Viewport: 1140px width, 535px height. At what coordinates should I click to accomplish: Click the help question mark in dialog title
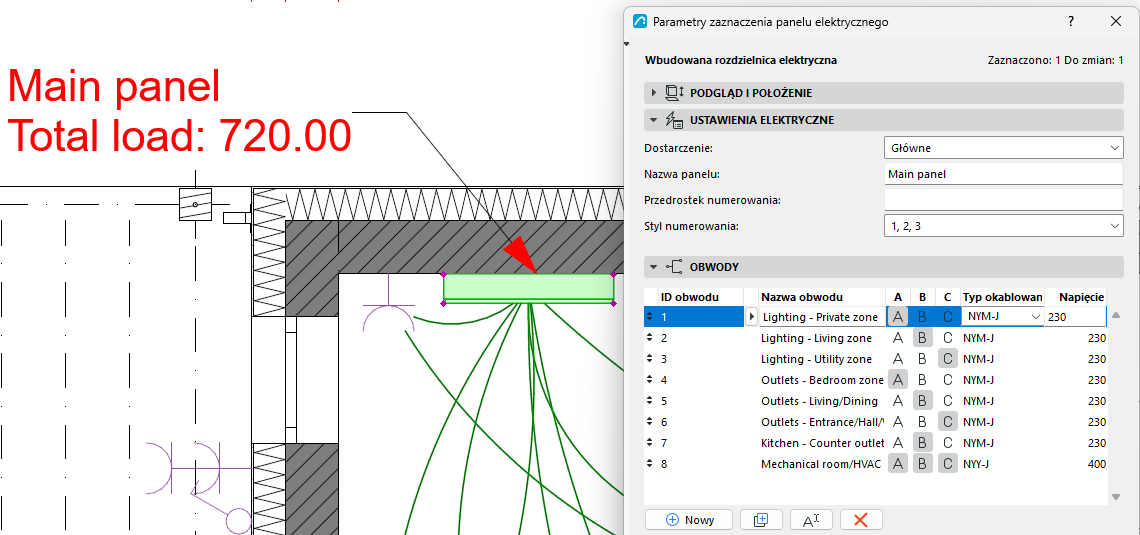tap(1071, 21)
